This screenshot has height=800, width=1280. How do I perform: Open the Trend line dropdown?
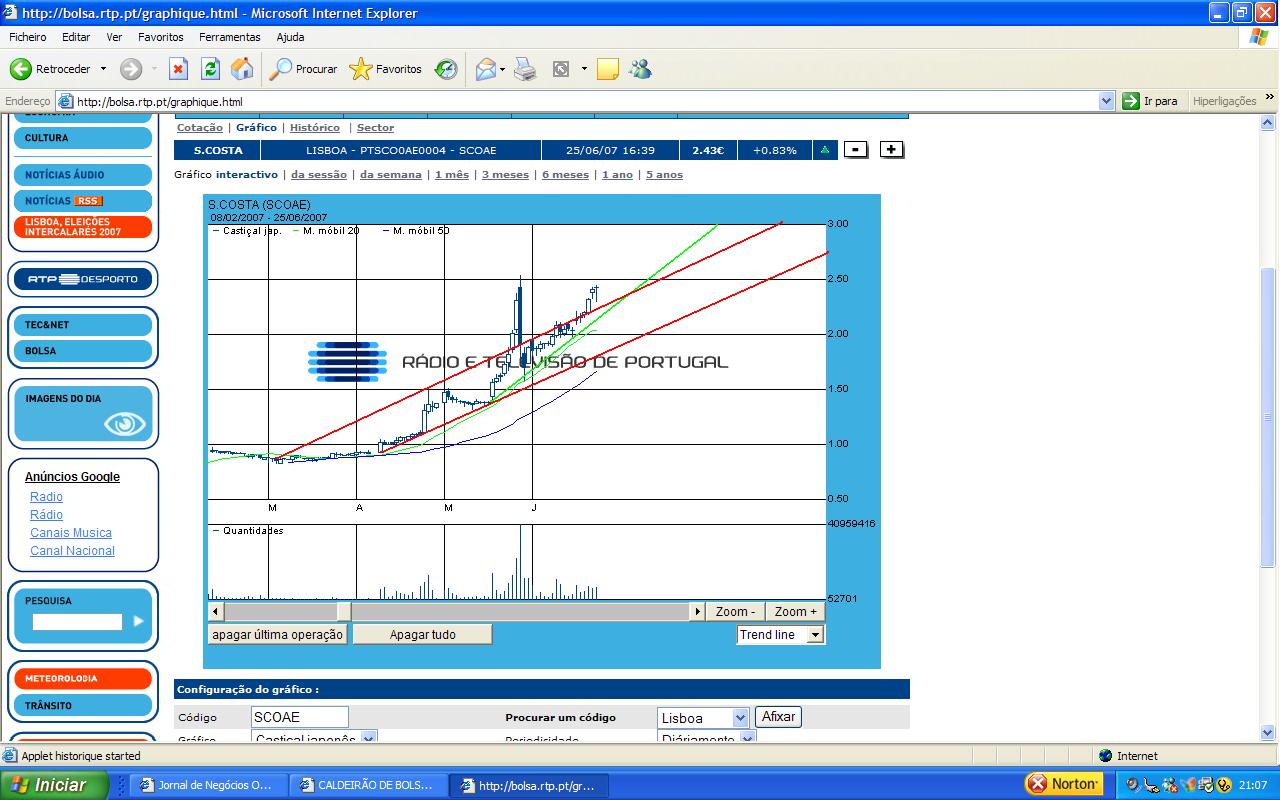click(x=815, y=635)
